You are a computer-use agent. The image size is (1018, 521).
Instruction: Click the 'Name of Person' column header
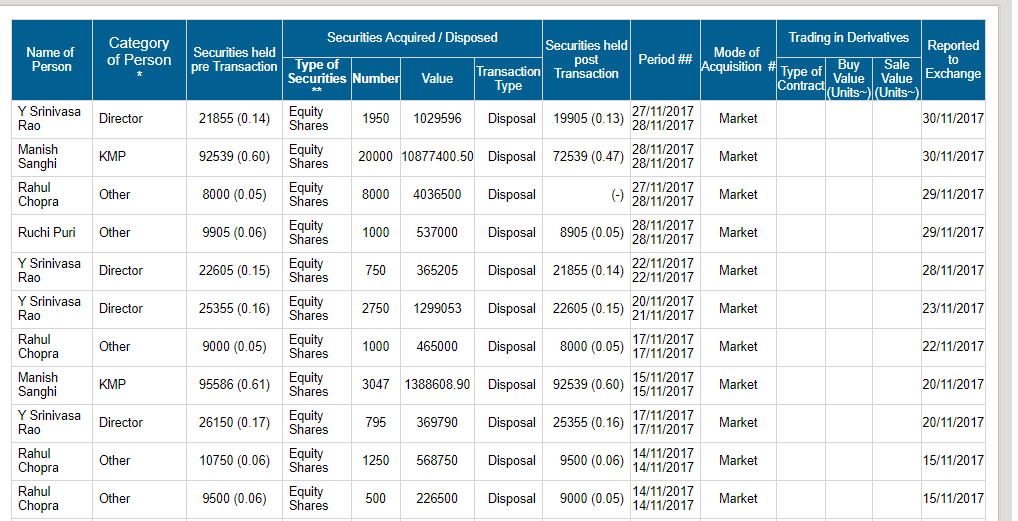pyautogui.click(x=50, y=59)
